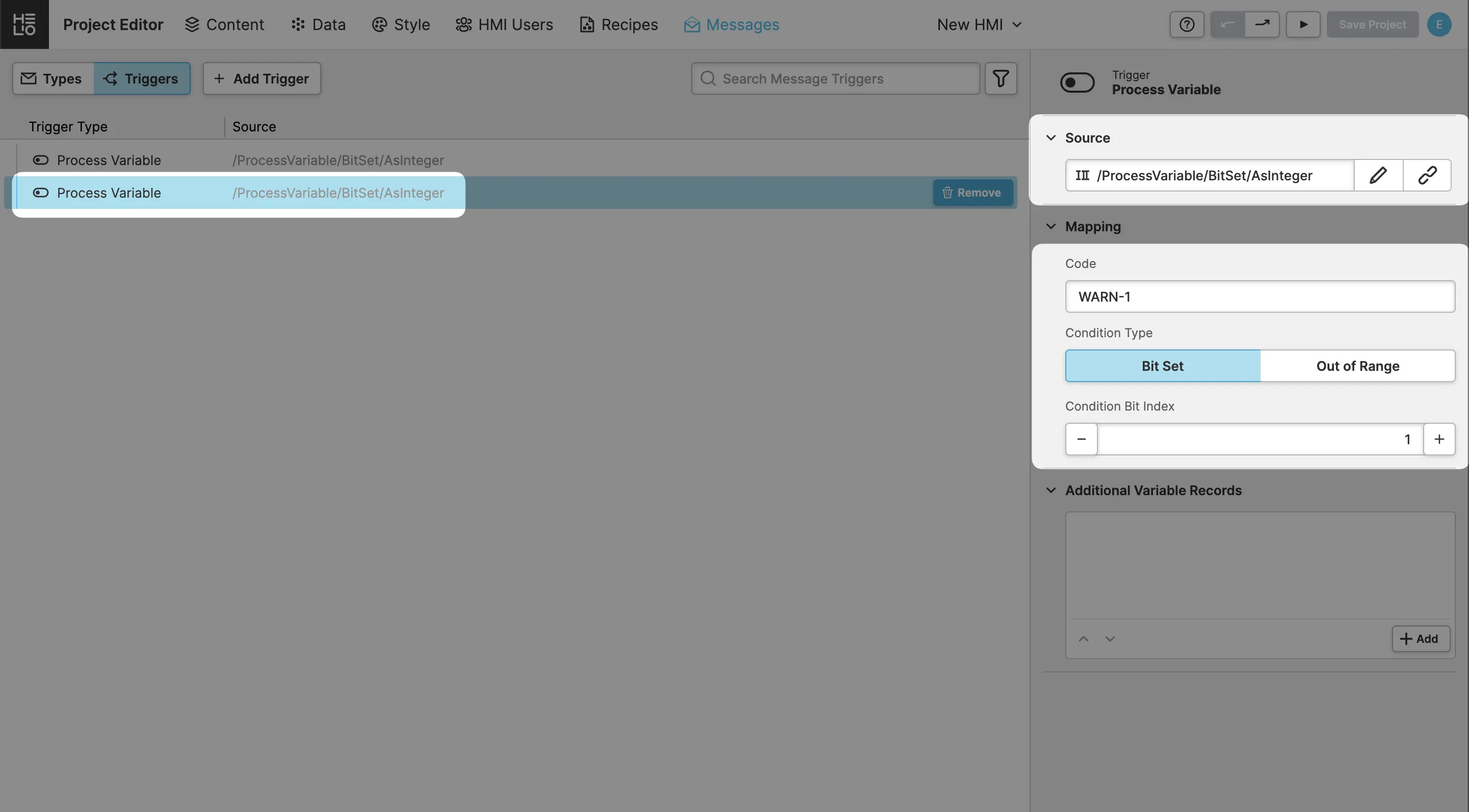Image resolution: width=1469 pixels, height=812 pixels.
Task: Select Out of Range condition type
Action: tap(1357, 366)
